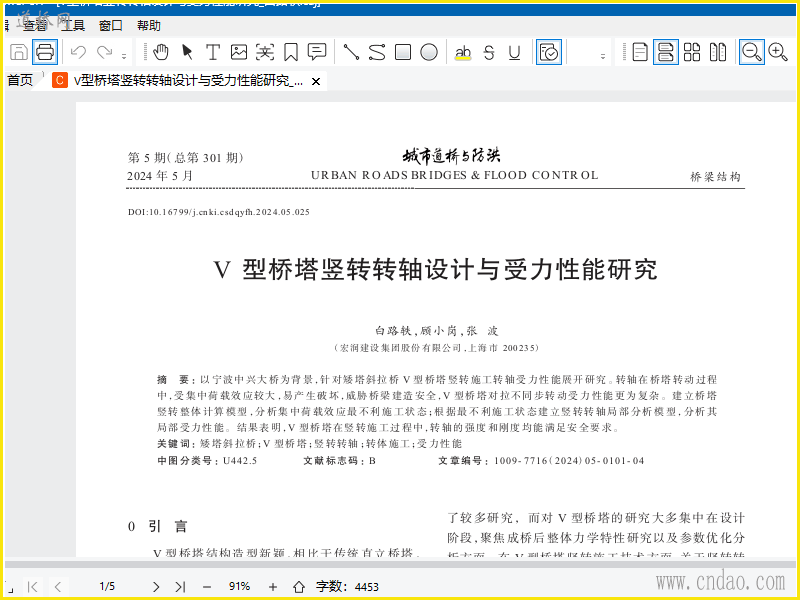Image resolution: width=800 pixels, height=600 pixels.
Task: Click the author names 白路轶,顾小岗,张波
Action: [436, 331]
